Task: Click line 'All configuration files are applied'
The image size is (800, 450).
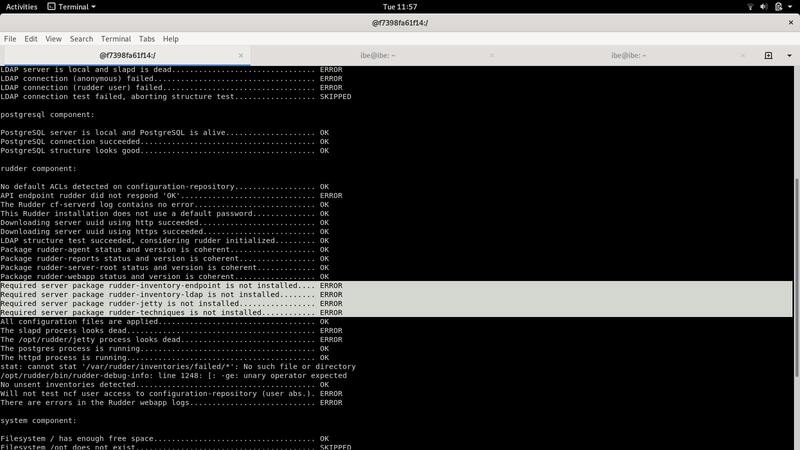Action: click(164, 321)
